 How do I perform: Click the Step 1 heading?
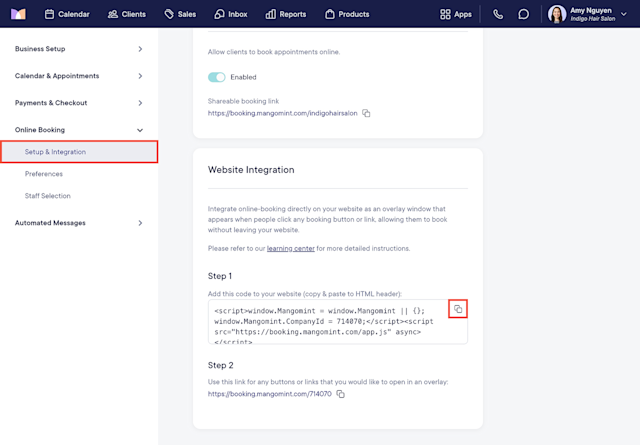220,276
